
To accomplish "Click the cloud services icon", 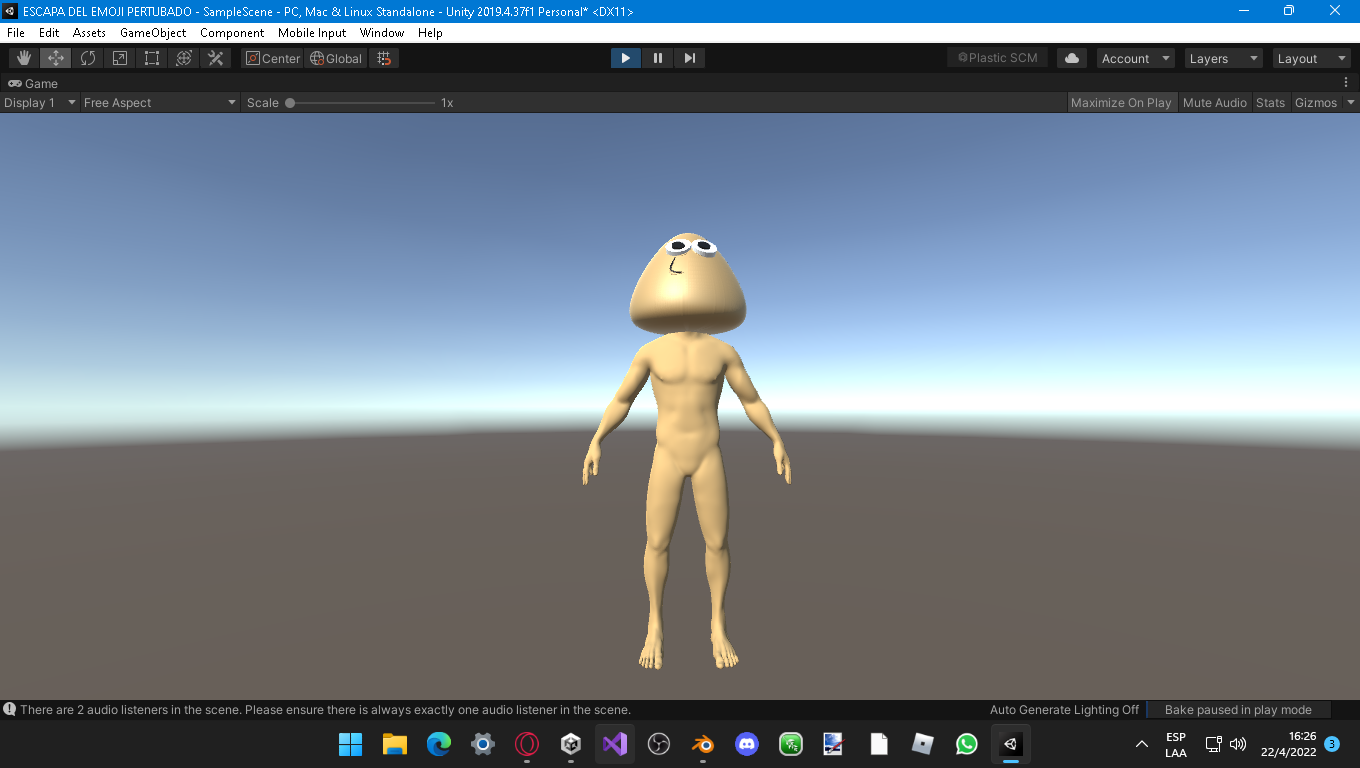I will [x=1072, y=58].
